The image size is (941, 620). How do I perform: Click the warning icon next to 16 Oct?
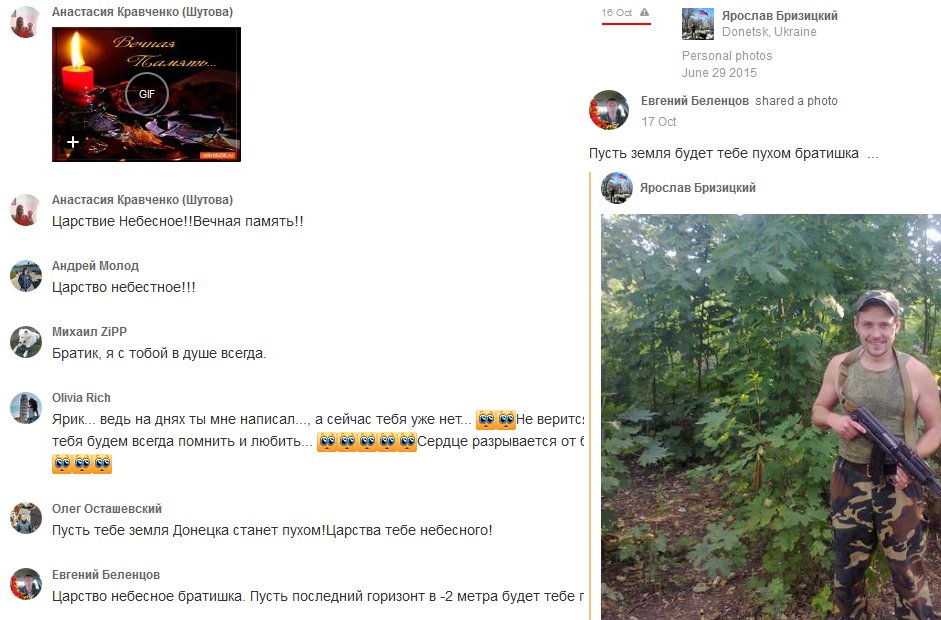[645, 13]
